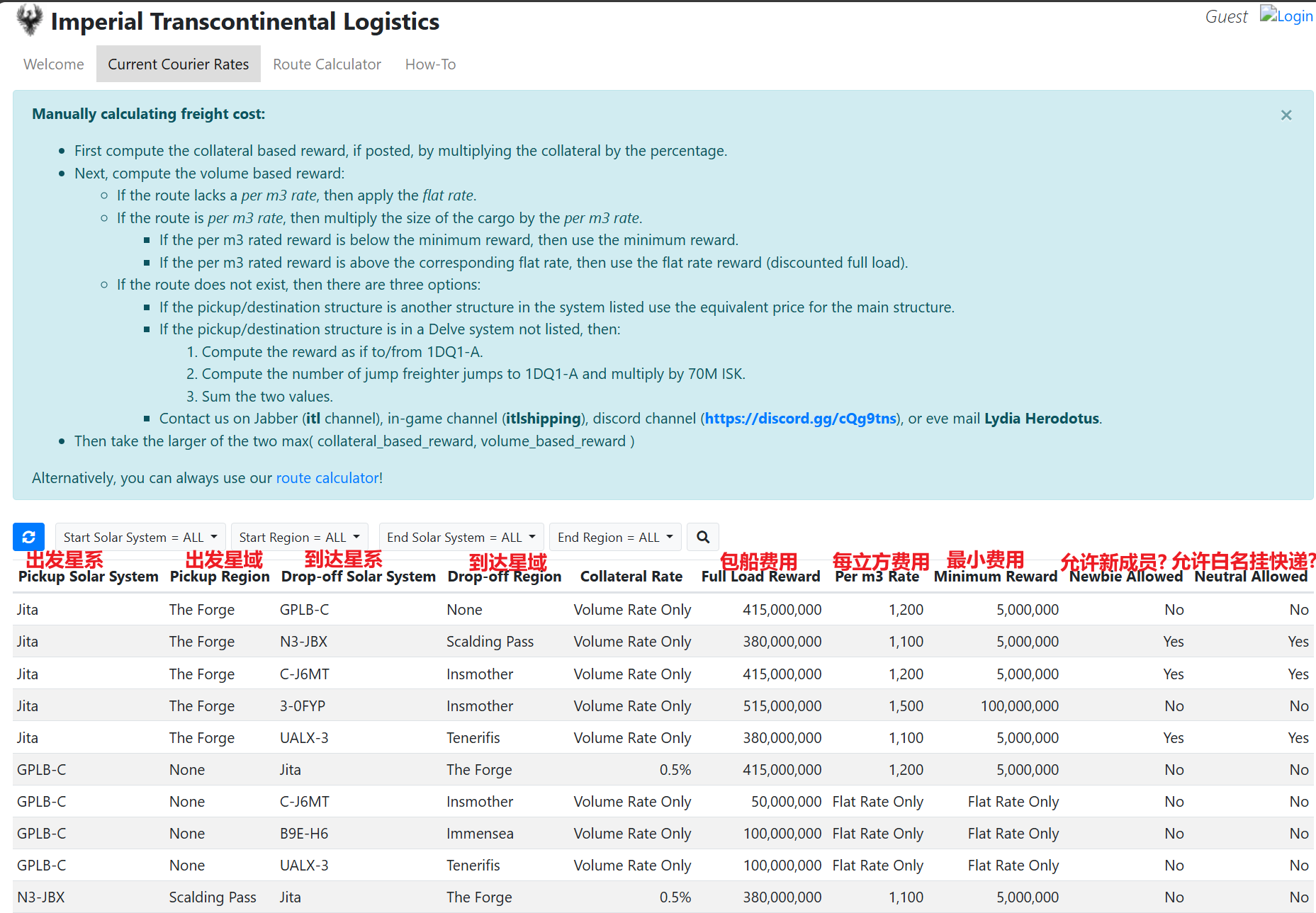Click the magnifying glass search button
The height and width of the screenshot is (913, 1316).
(x=702, y=537)
